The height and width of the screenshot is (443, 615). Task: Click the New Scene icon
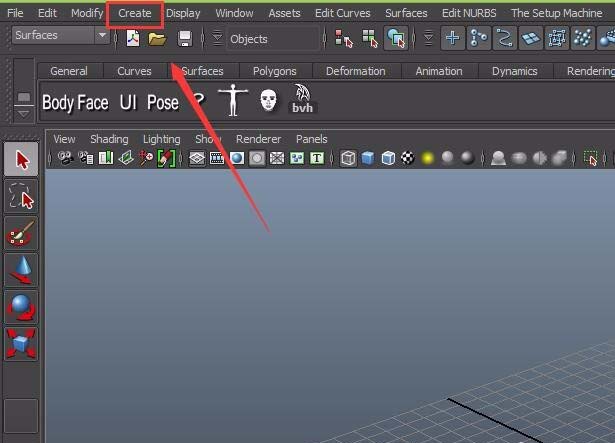click(x=133, y=38)
